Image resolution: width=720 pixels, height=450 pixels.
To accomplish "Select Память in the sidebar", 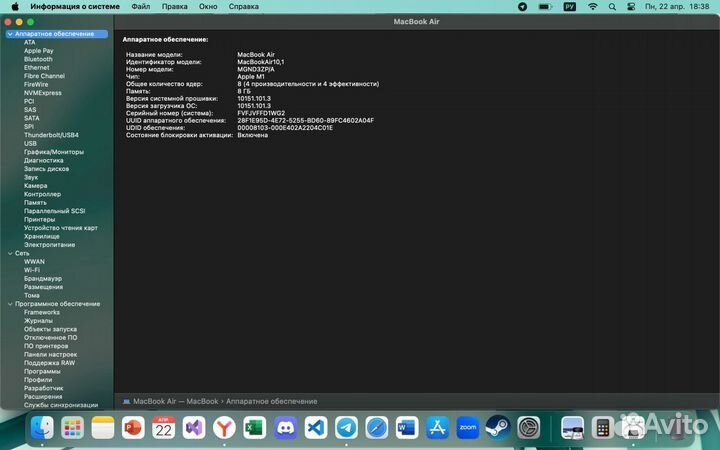I will click(35, 202).
